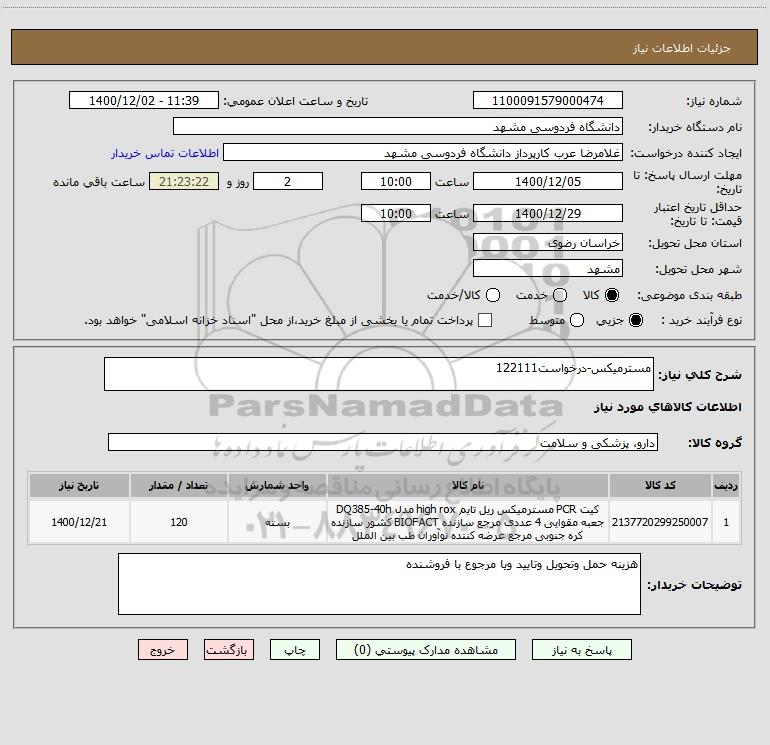Click the requester field غلامرضا عرب

coord(423,152)
